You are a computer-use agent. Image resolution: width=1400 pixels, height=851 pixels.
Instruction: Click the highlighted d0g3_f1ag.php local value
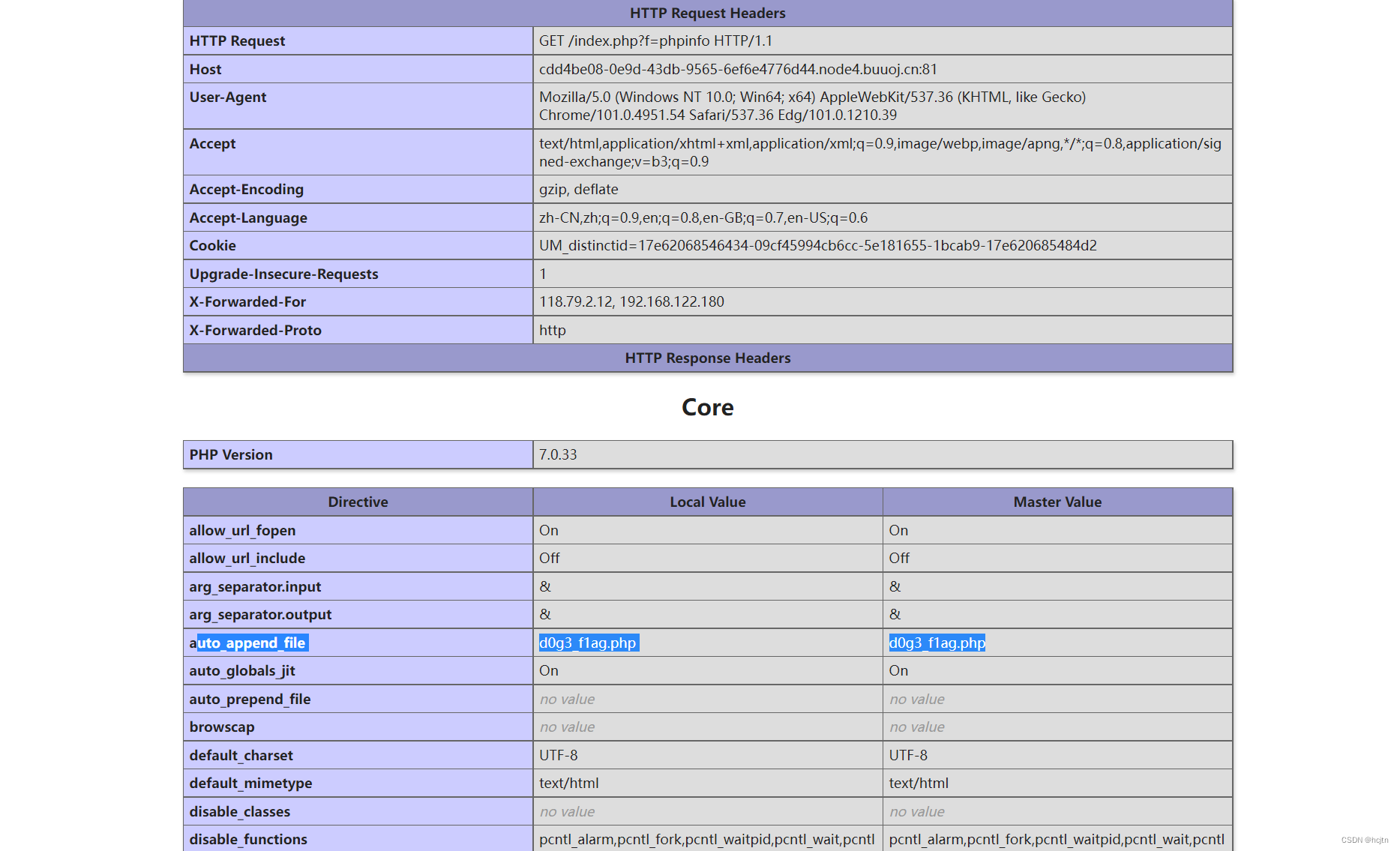pos(588,643)
